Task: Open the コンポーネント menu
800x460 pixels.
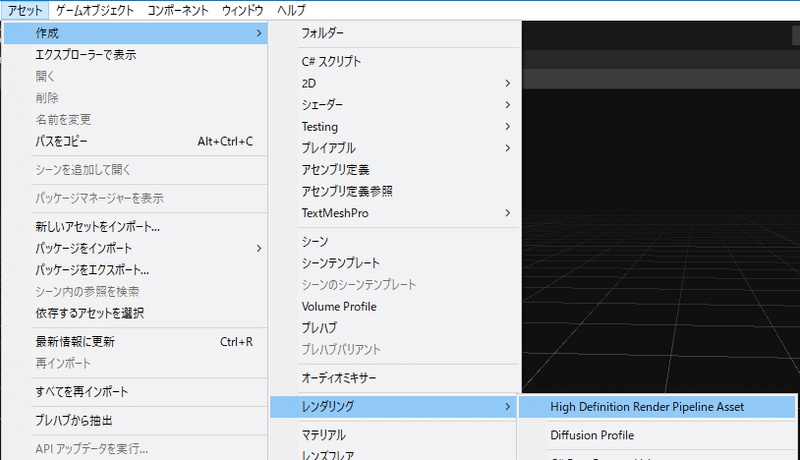Action: pyautogui.click(x=178, y=10)
